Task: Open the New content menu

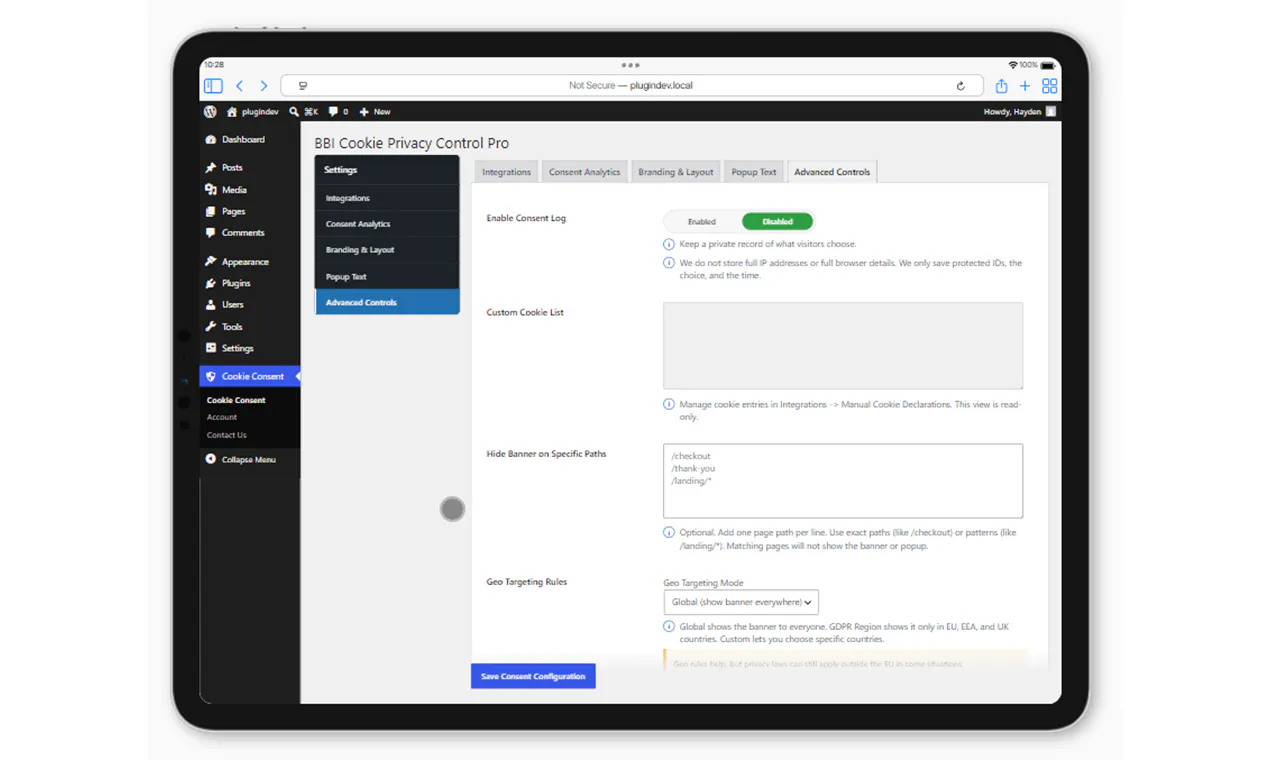Action: (x=375, y=112)
